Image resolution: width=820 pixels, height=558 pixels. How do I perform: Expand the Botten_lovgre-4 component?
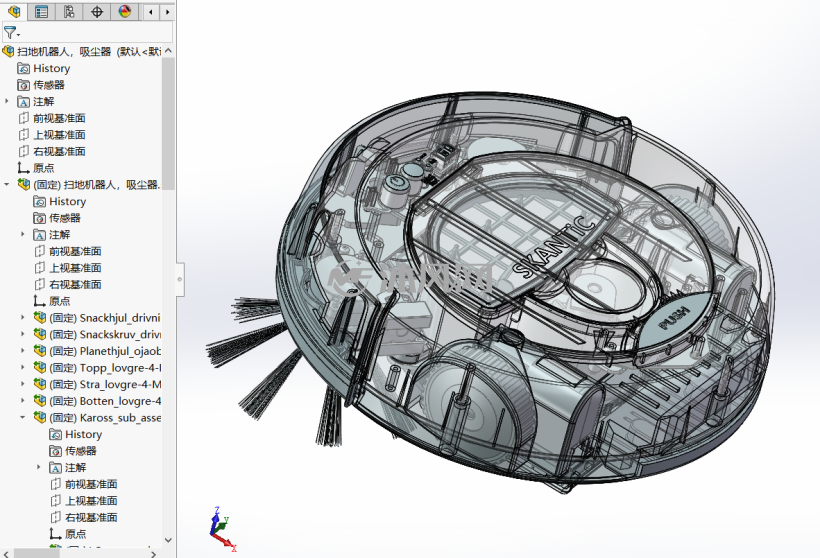click(x=22, y=401)
